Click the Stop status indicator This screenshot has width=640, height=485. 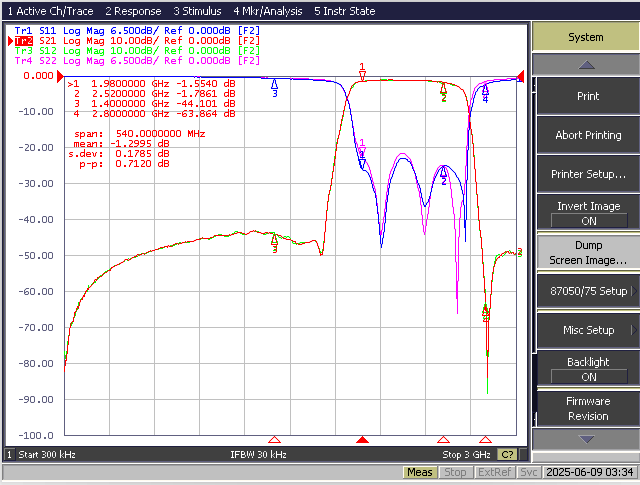coord(455,472)
